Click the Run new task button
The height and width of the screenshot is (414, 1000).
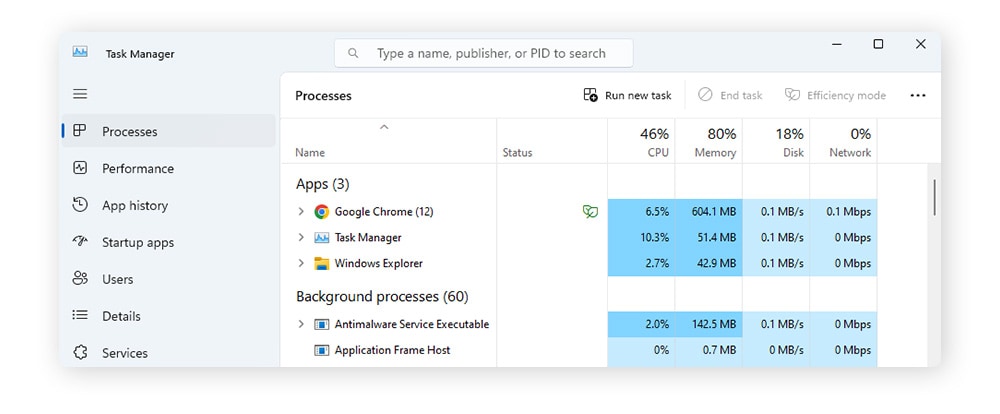(627, 95)
